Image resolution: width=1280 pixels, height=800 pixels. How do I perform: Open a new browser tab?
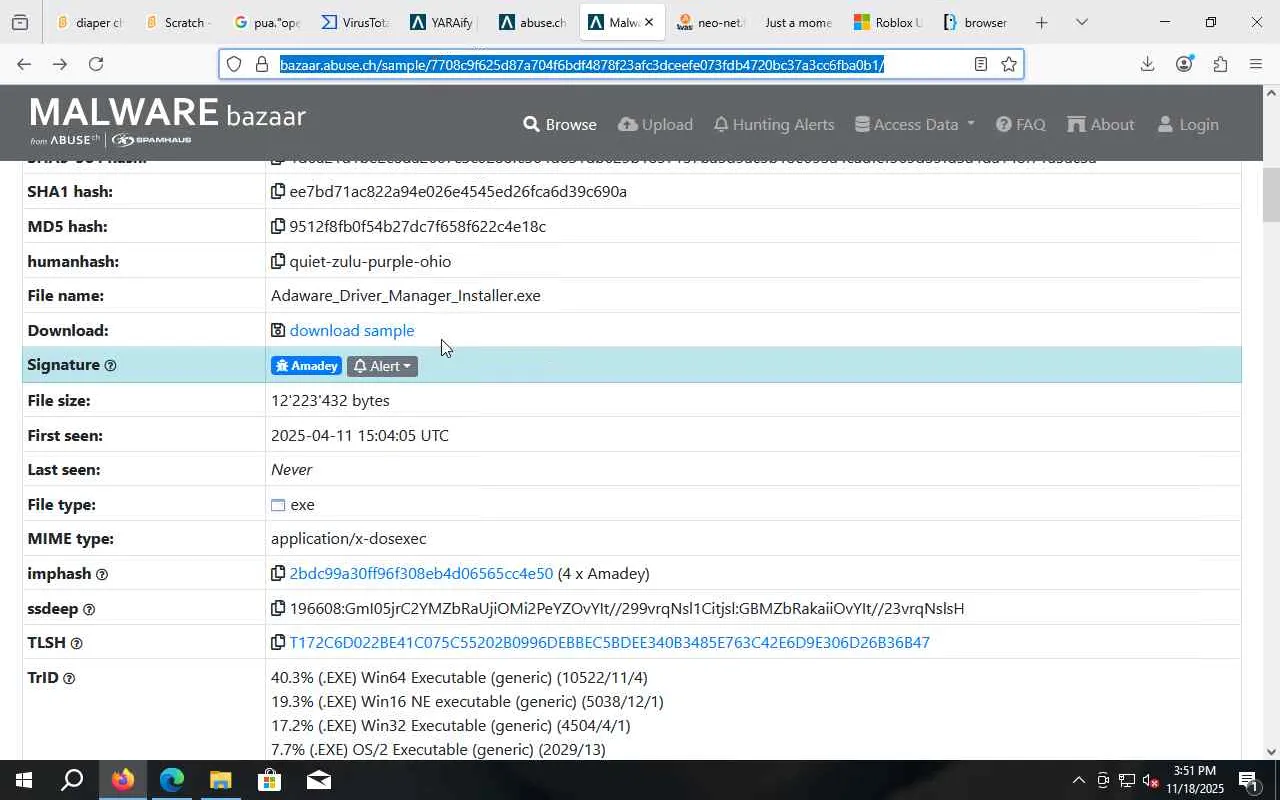coord(1041,22)
